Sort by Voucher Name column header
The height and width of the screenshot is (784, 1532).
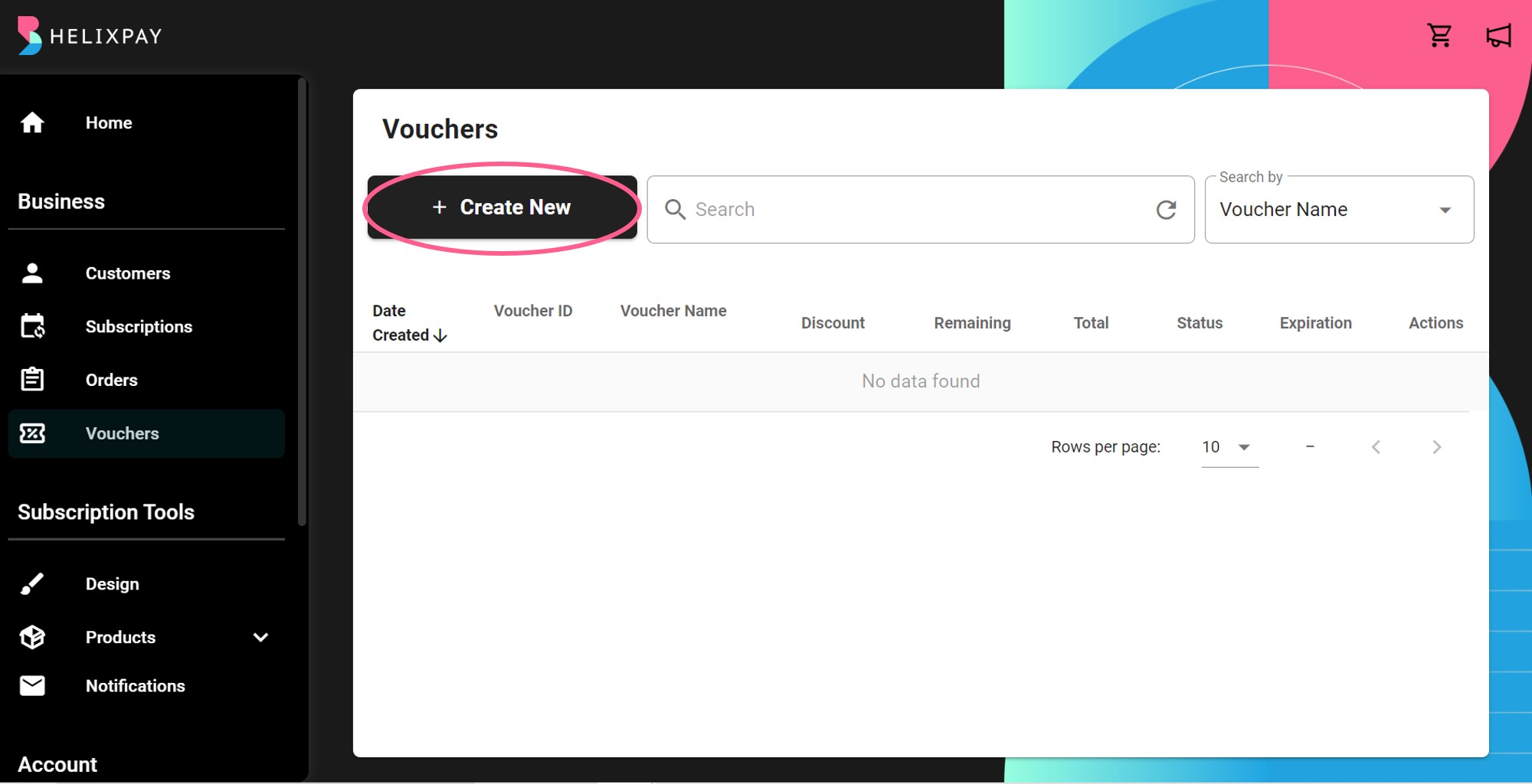point(673,311)
